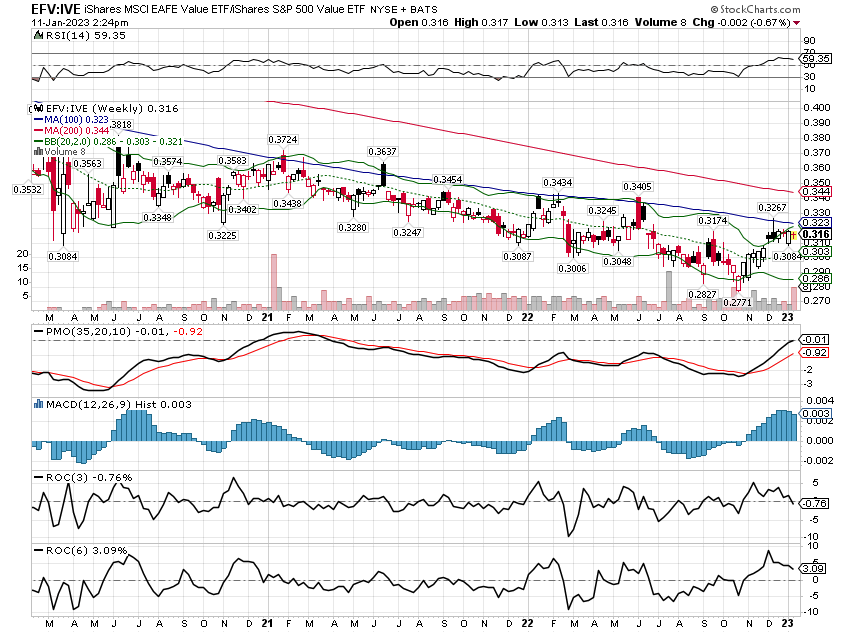Click the 0.3006 price label

coord(572,268)
